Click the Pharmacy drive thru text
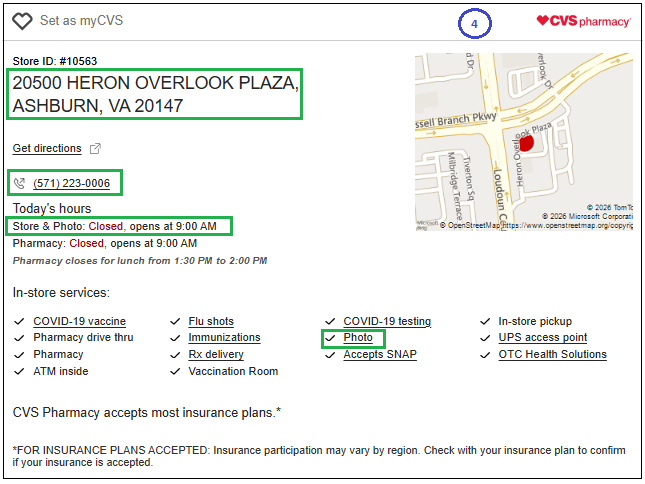This screenshot has height=484, width=645. tap(83, 338)
